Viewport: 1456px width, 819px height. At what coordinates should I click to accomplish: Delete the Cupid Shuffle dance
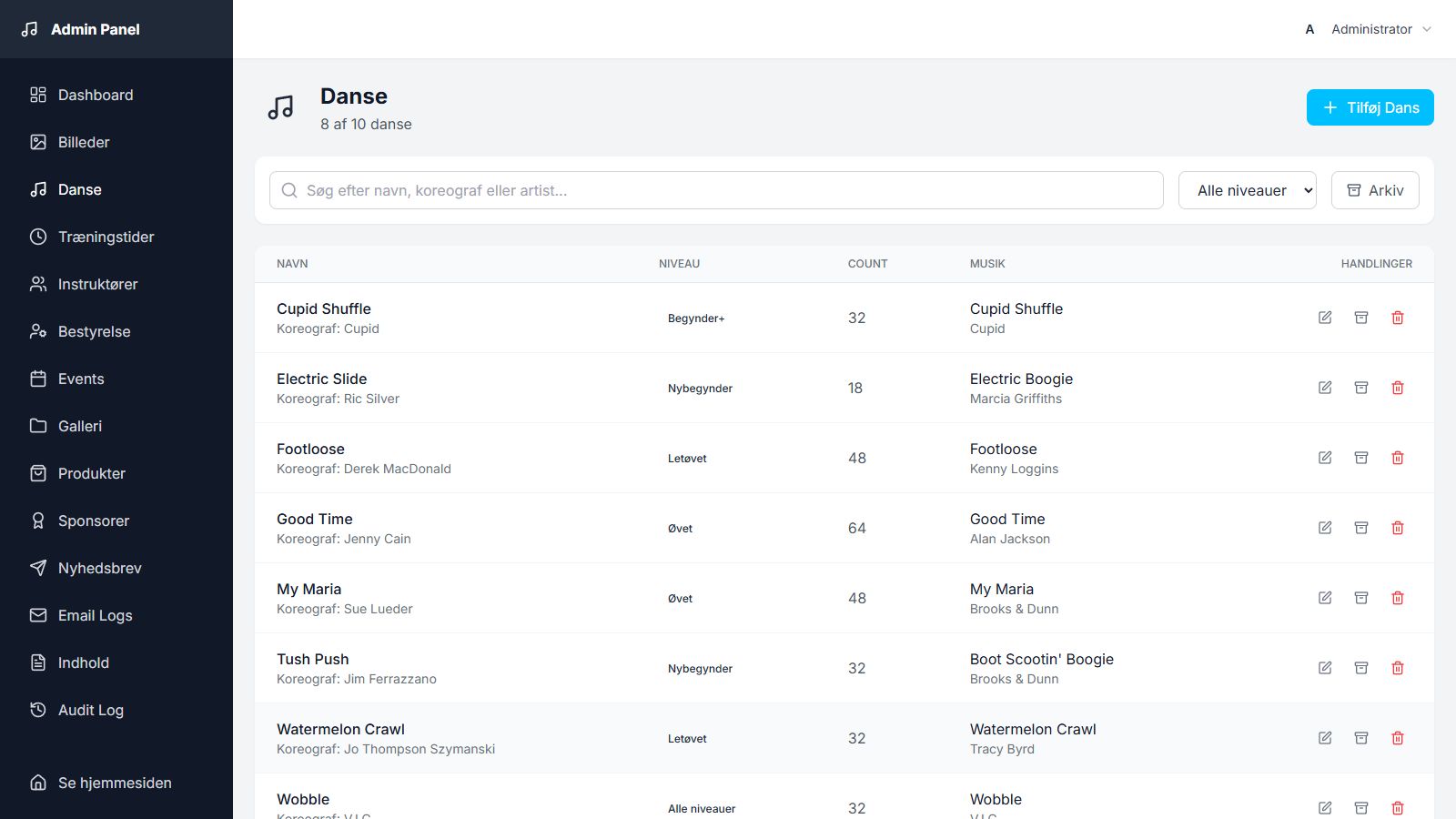click(x=1398, y=318)
